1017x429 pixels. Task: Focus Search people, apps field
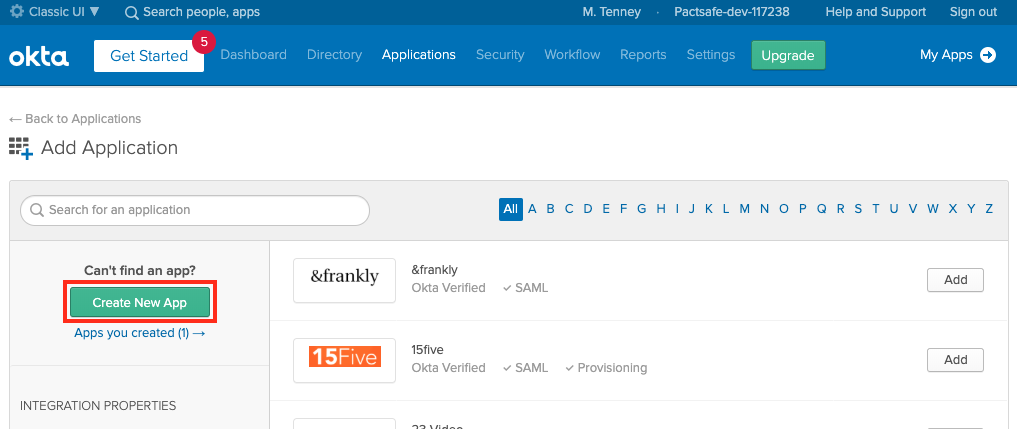coord(201,12)
